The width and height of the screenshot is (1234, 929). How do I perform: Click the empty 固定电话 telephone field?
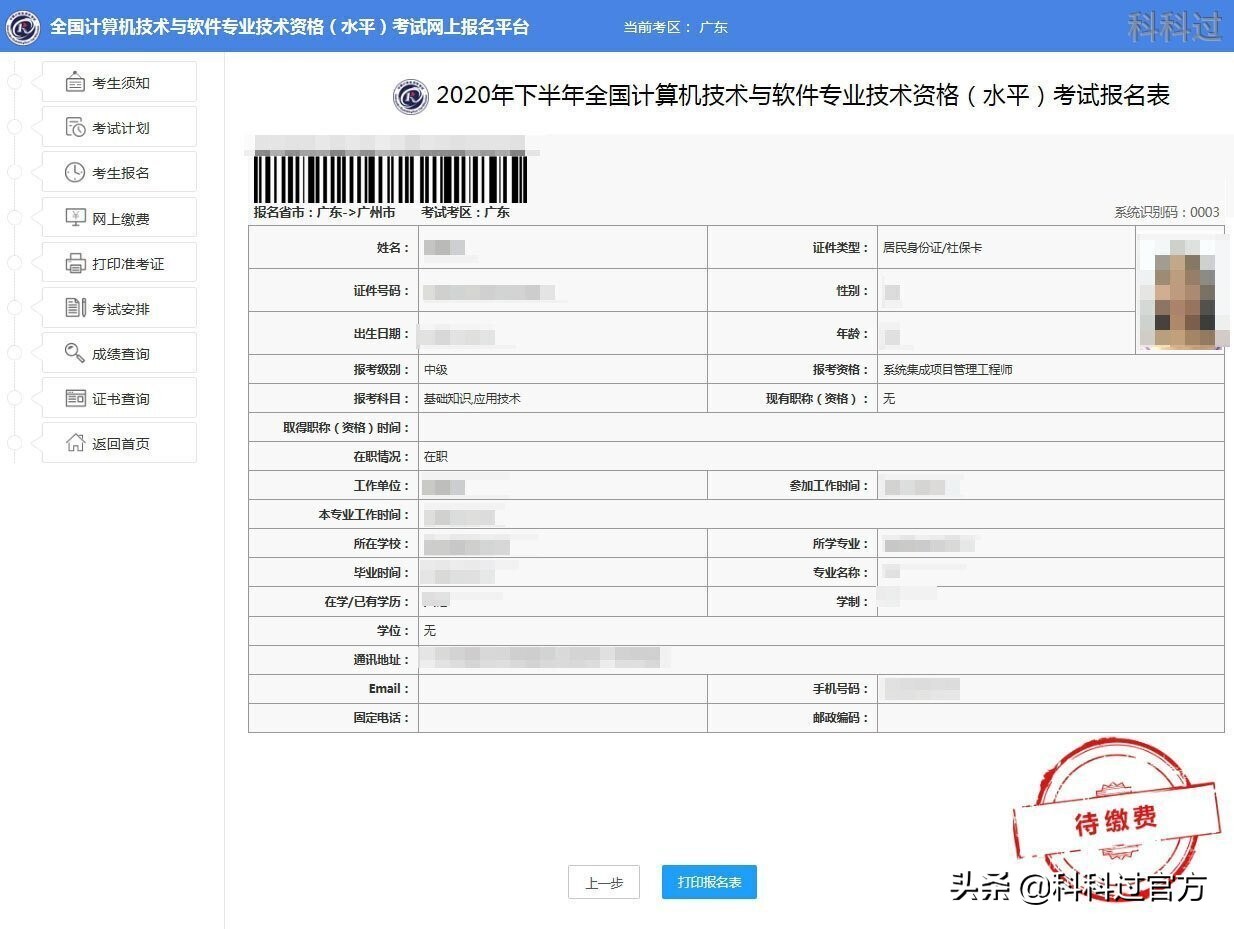point(560,717)
